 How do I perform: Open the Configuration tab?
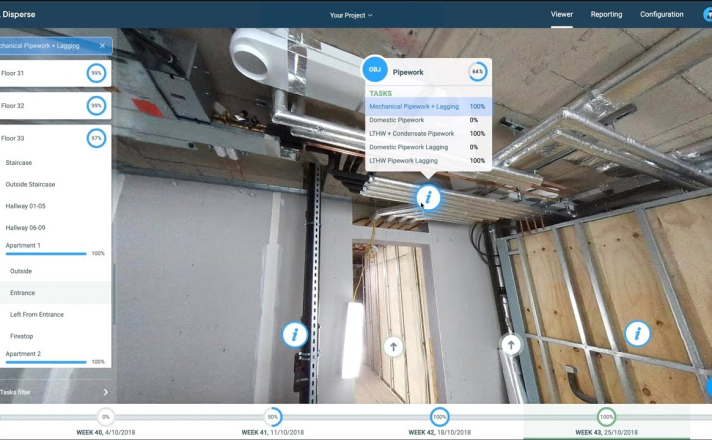coord(662,14)
